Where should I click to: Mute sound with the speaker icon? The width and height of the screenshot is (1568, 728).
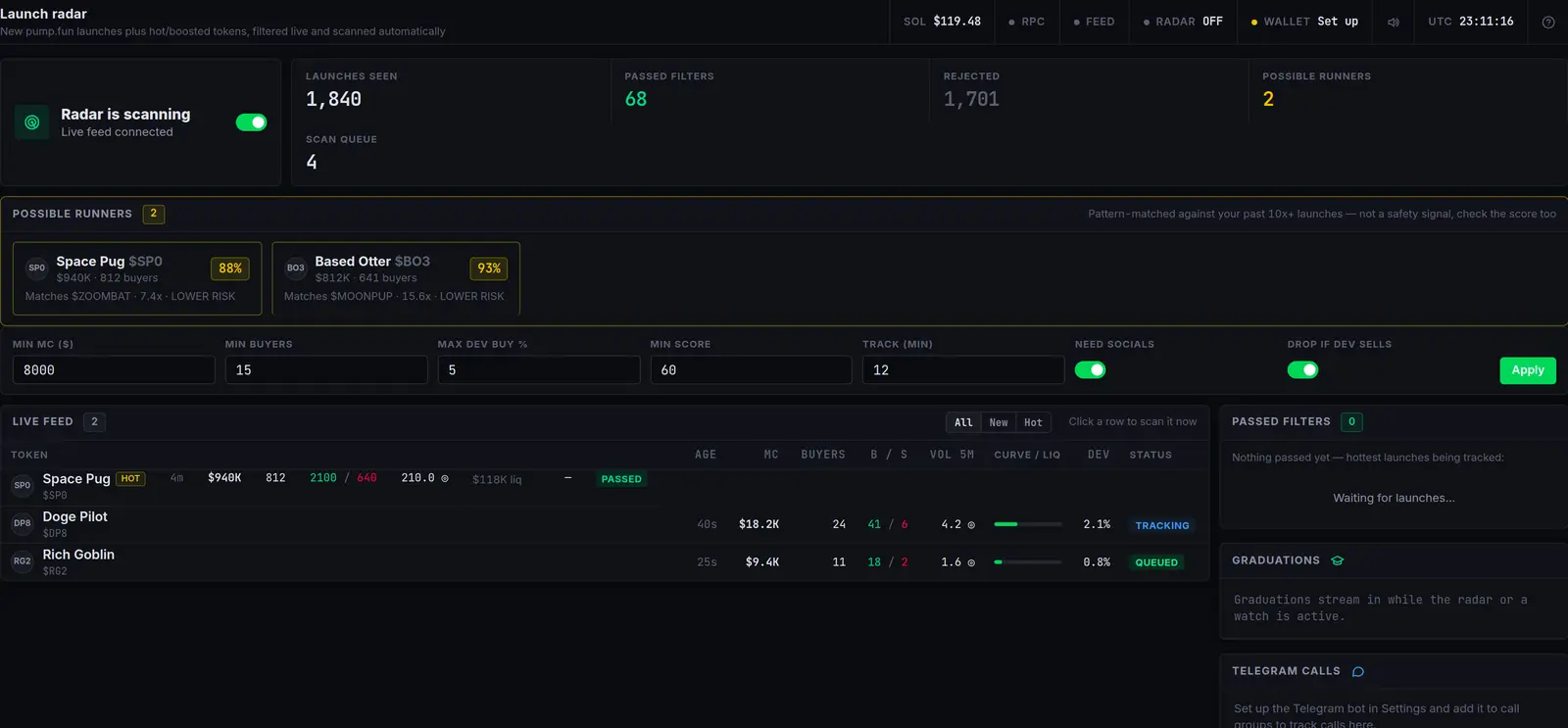pyautogui.click(x=1394, y=22)
